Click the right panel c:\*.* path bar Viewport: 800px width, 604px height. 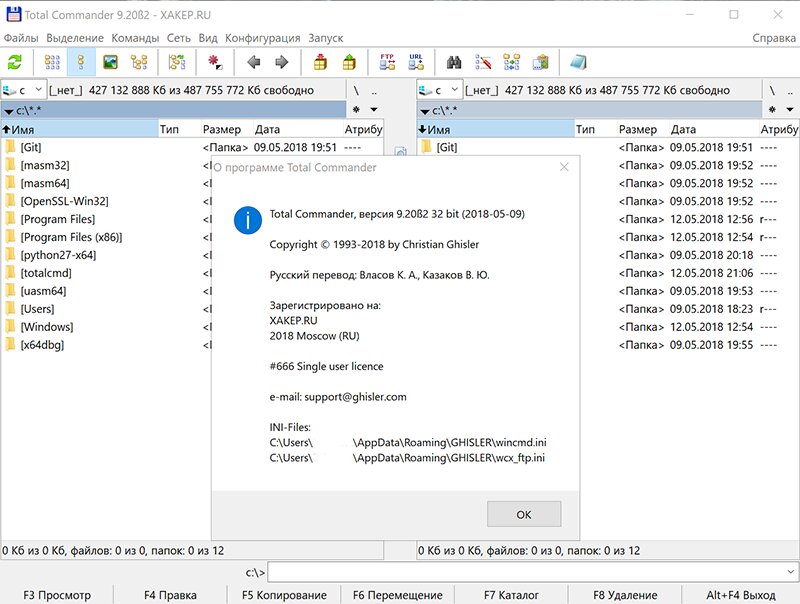point(589,110)
